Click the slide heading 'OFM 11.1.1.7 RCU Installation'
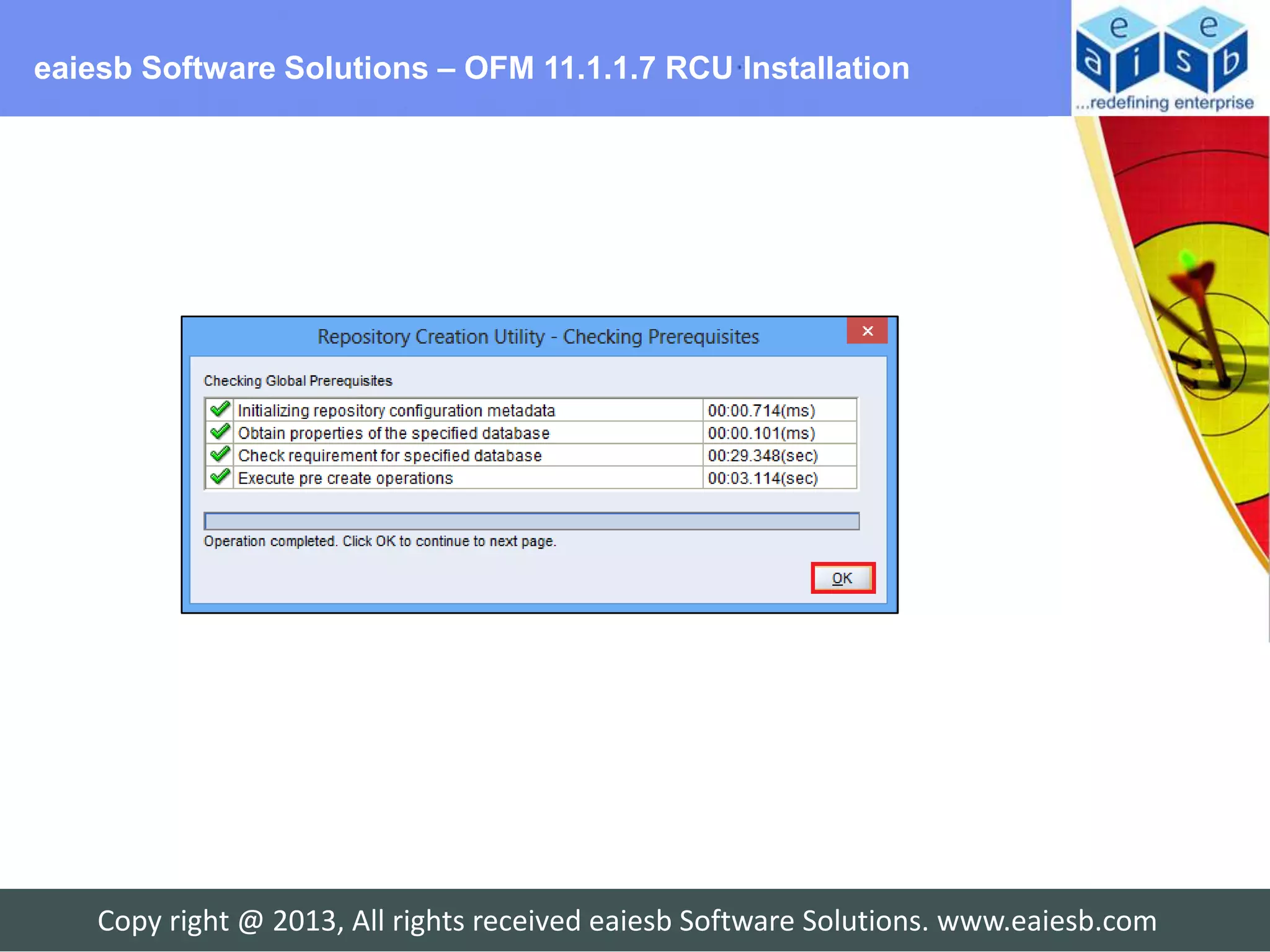1270x952 pixels. click(686, 68)
